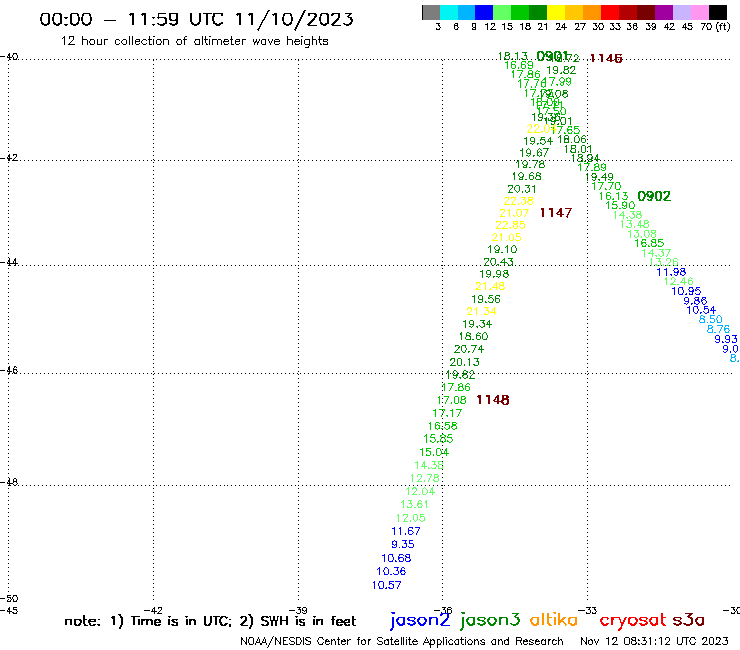The width and height of the screenshot is (740, 650).
Task: Select the wave height value 21.48
Action: point(490,286)
